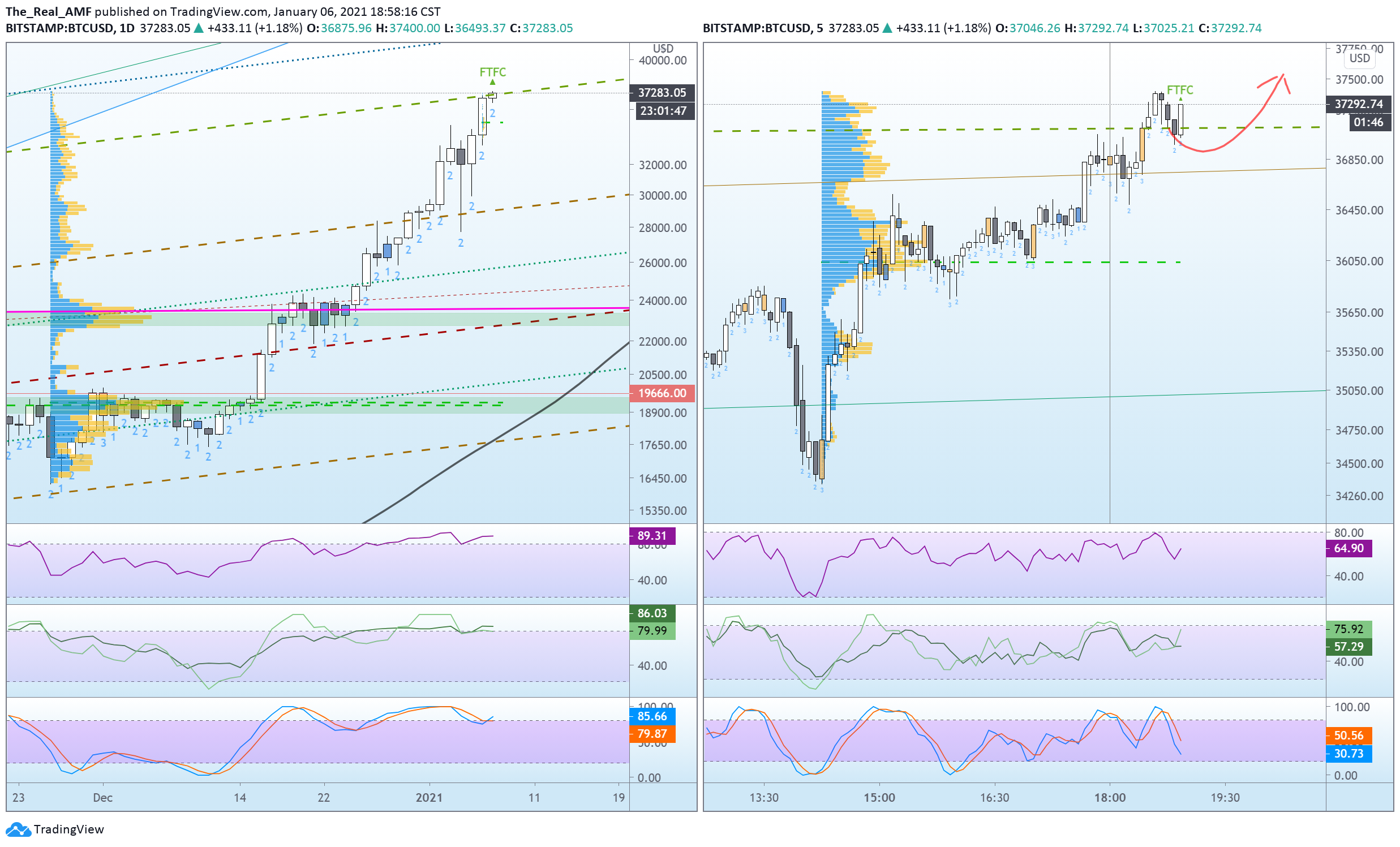The width and height of the screenshot is (1400, 847).
Task: Click the 24000.00 label on the left price axis
Action: [x=663, y=301]
